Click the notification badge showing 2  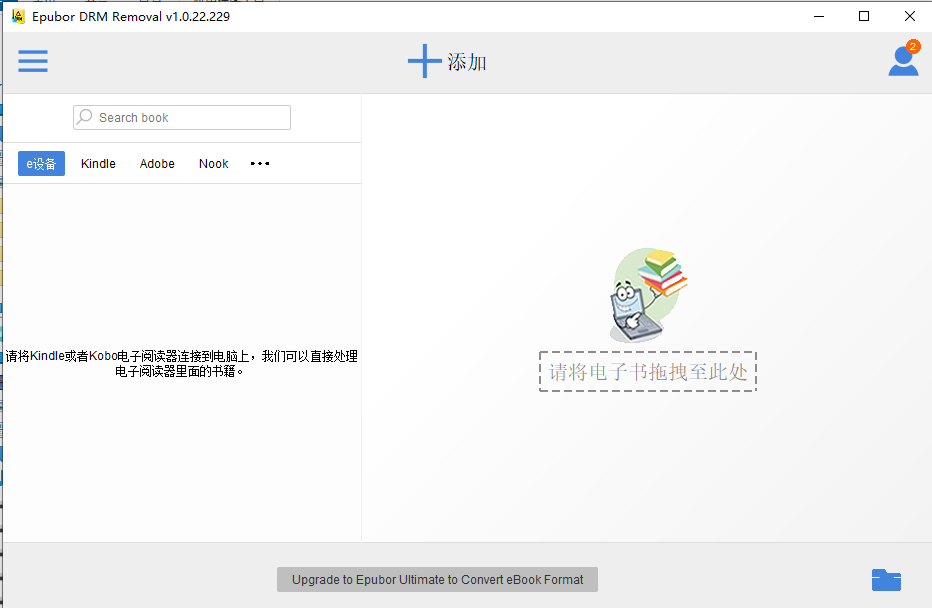pos(913,46)
